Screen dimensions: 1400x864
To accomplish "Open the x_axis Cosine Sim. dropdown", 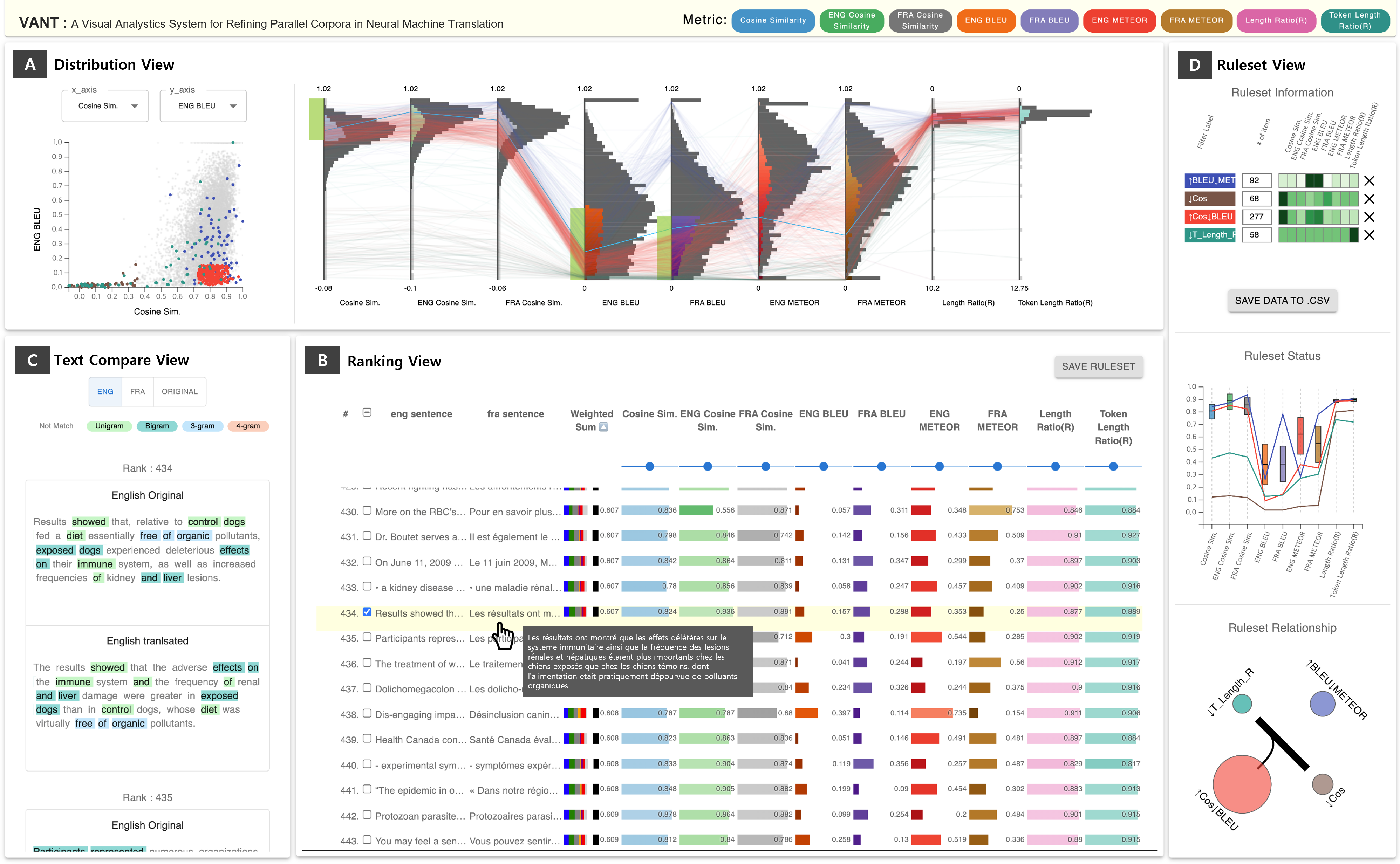I will point(105,106).
